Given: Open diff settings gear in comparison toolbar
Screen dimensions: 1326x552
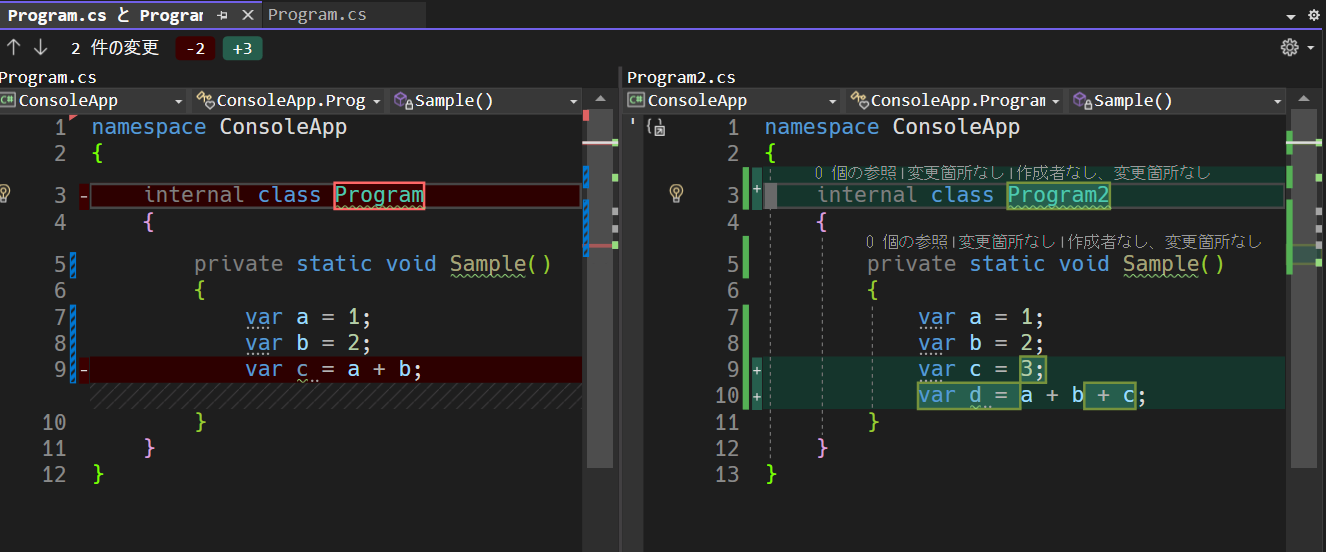Looking at the screenshot, I should (x=1290, y=47).
